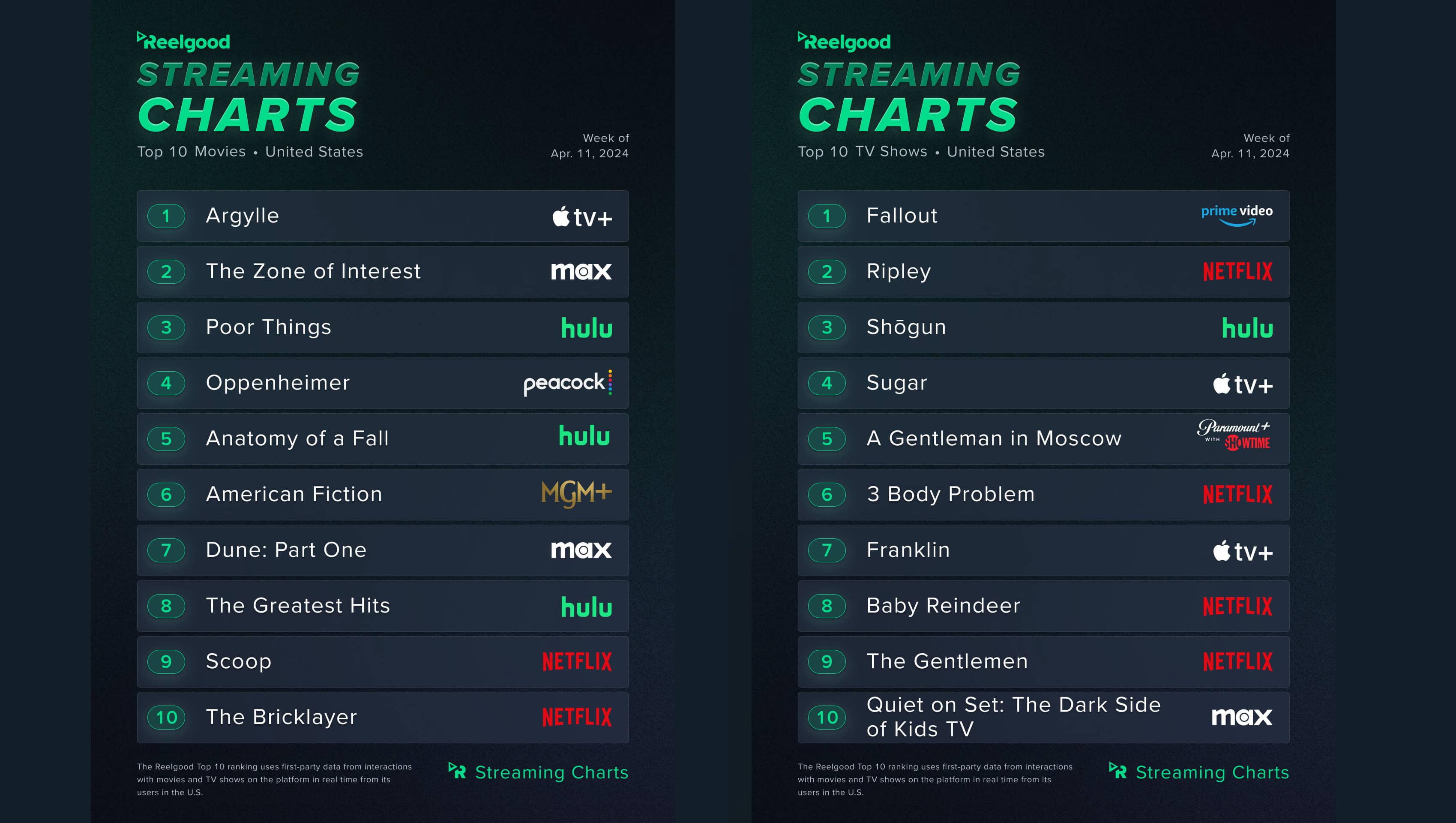The height and width of the screenshot is (823, 1456).
Task: Click the Dune: Part One title
Action: (x=286, y=550)
